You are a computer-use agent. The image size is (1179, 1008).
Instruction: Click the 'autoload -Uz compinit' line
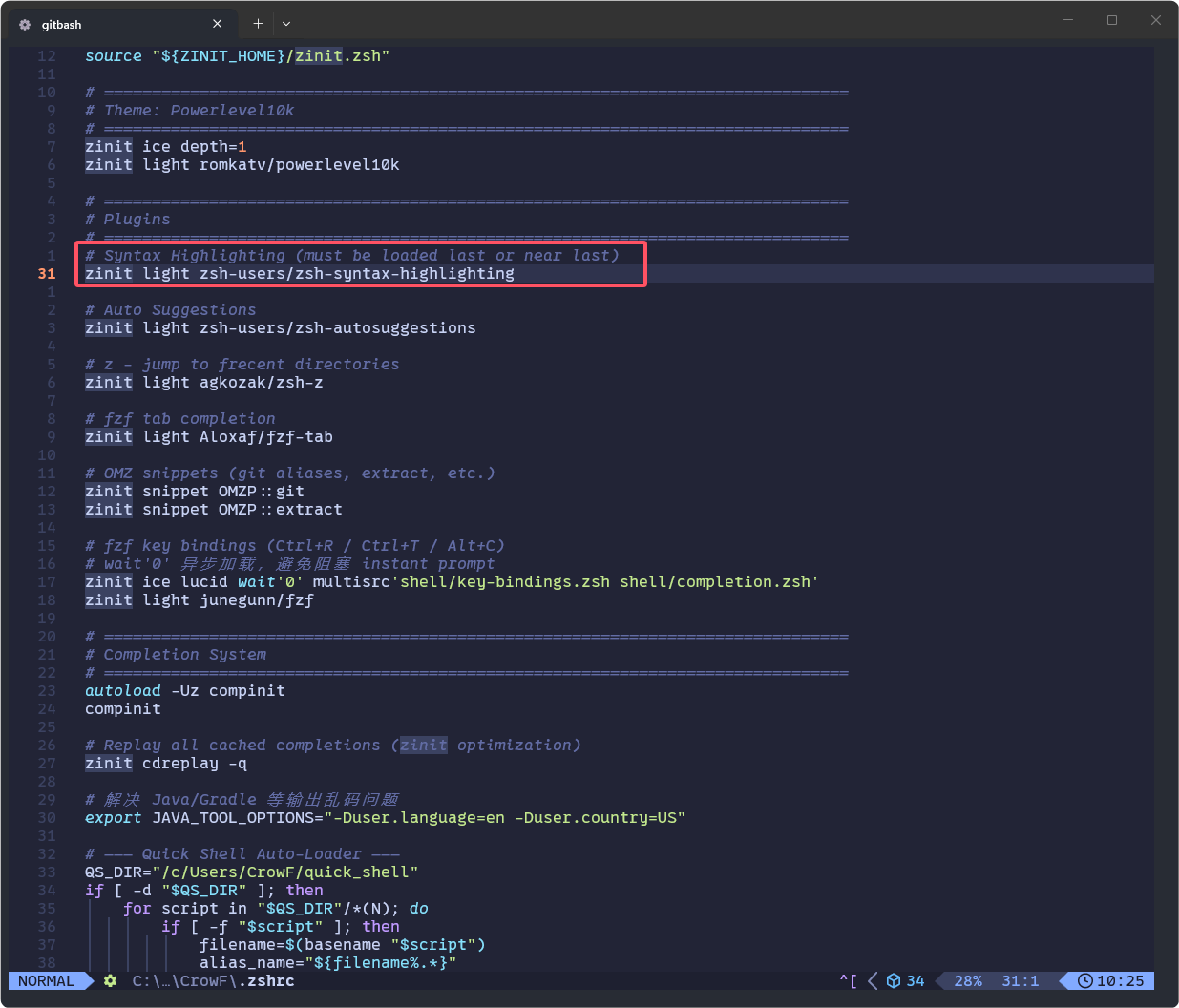click(x=185, y=690)
